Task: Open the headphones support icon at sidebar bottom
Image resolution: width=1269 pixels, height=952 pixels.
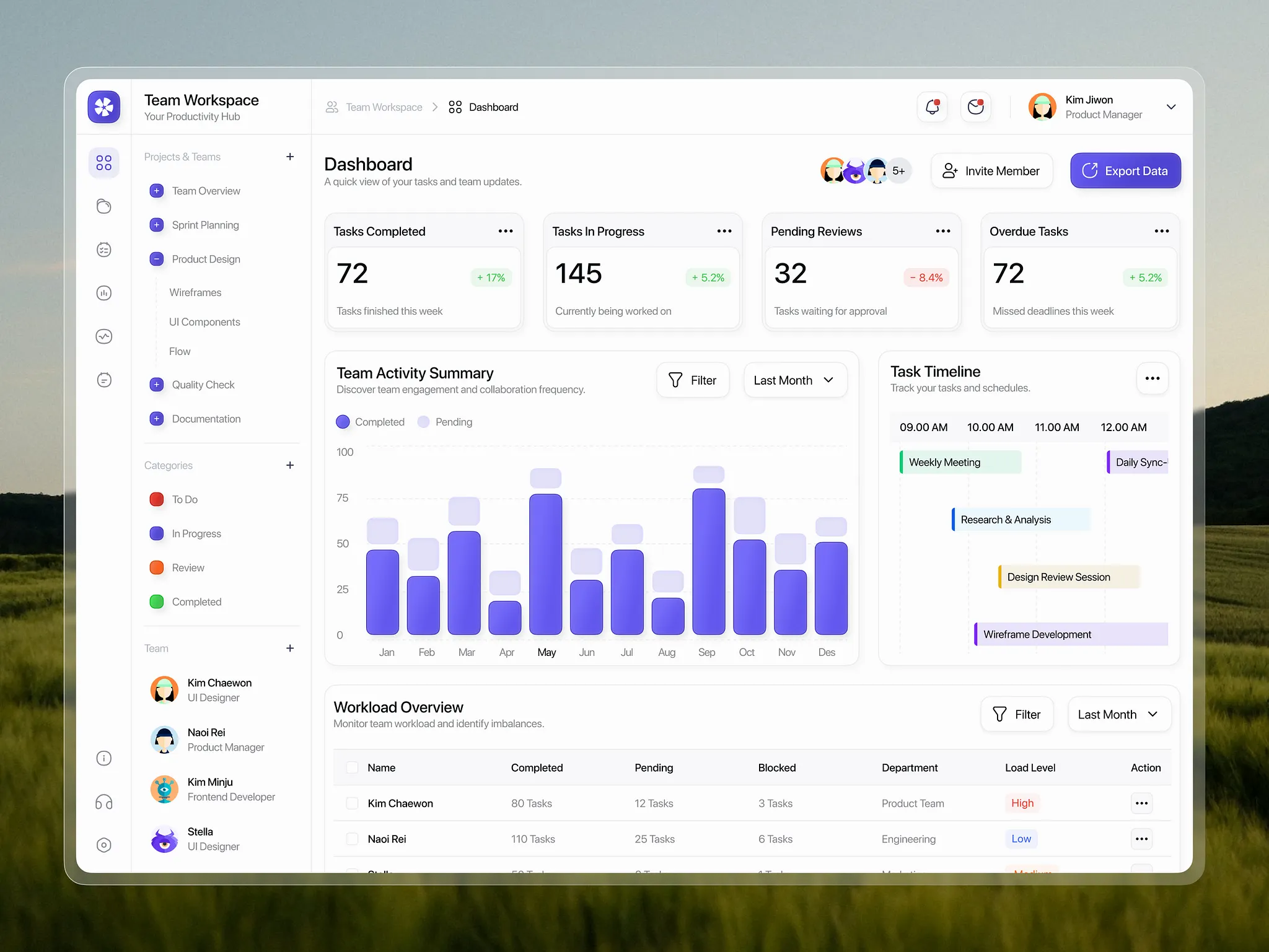Action: (x=104, y=802)
